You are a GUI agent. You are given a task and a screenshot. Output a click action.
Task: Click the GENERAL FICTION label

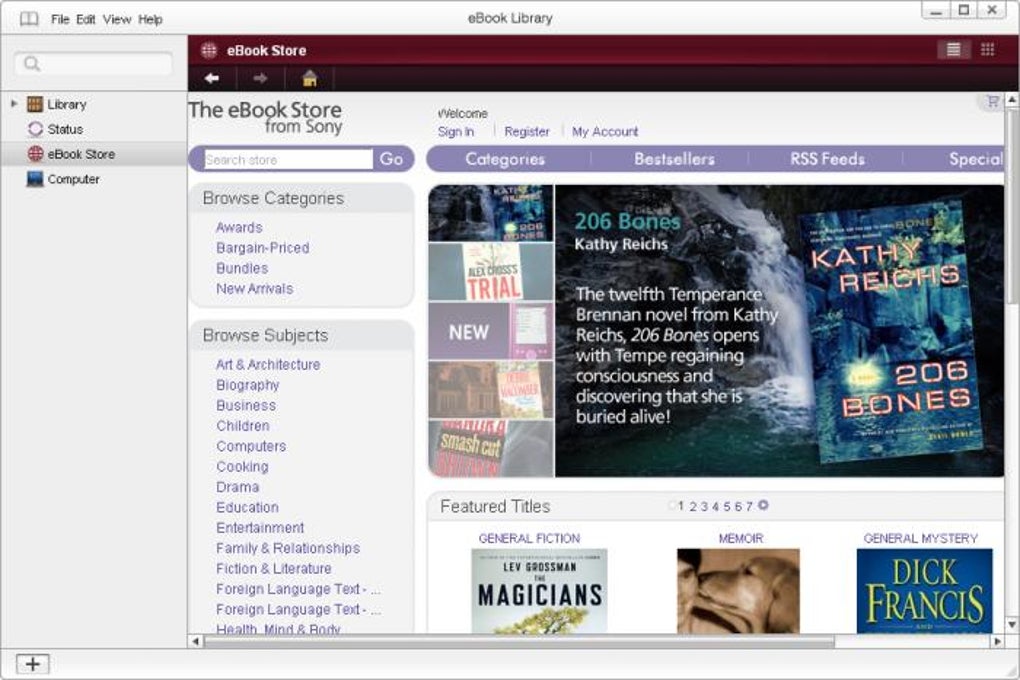pos(529,538)
